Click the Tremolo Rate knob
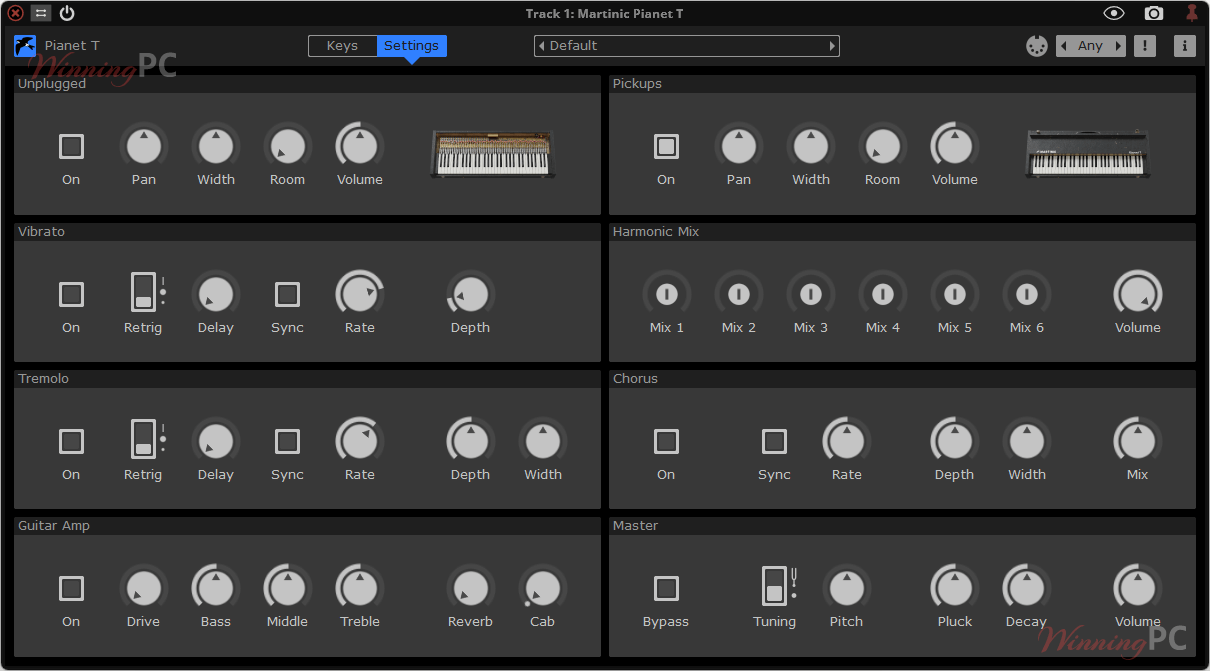1210x671 pixels. coord(360,441)
